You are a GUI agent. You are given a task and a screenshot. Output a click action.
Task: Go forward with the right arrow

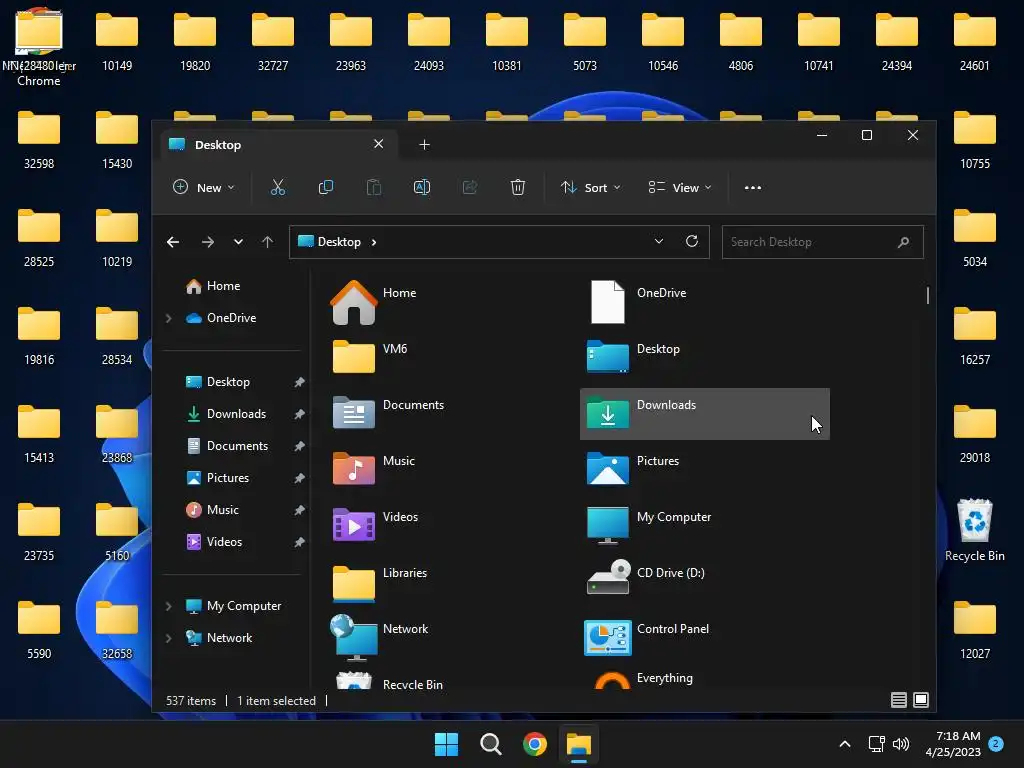click(208, 242)
